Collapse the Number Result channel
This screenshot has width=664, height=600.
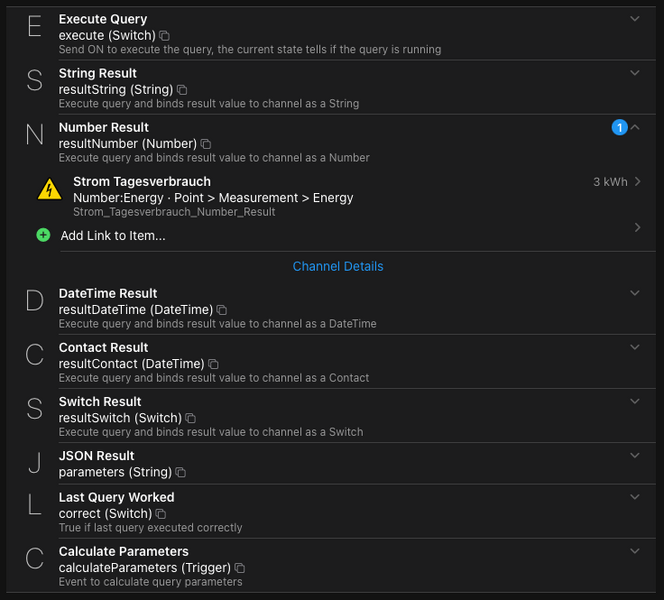click(635, 127)
